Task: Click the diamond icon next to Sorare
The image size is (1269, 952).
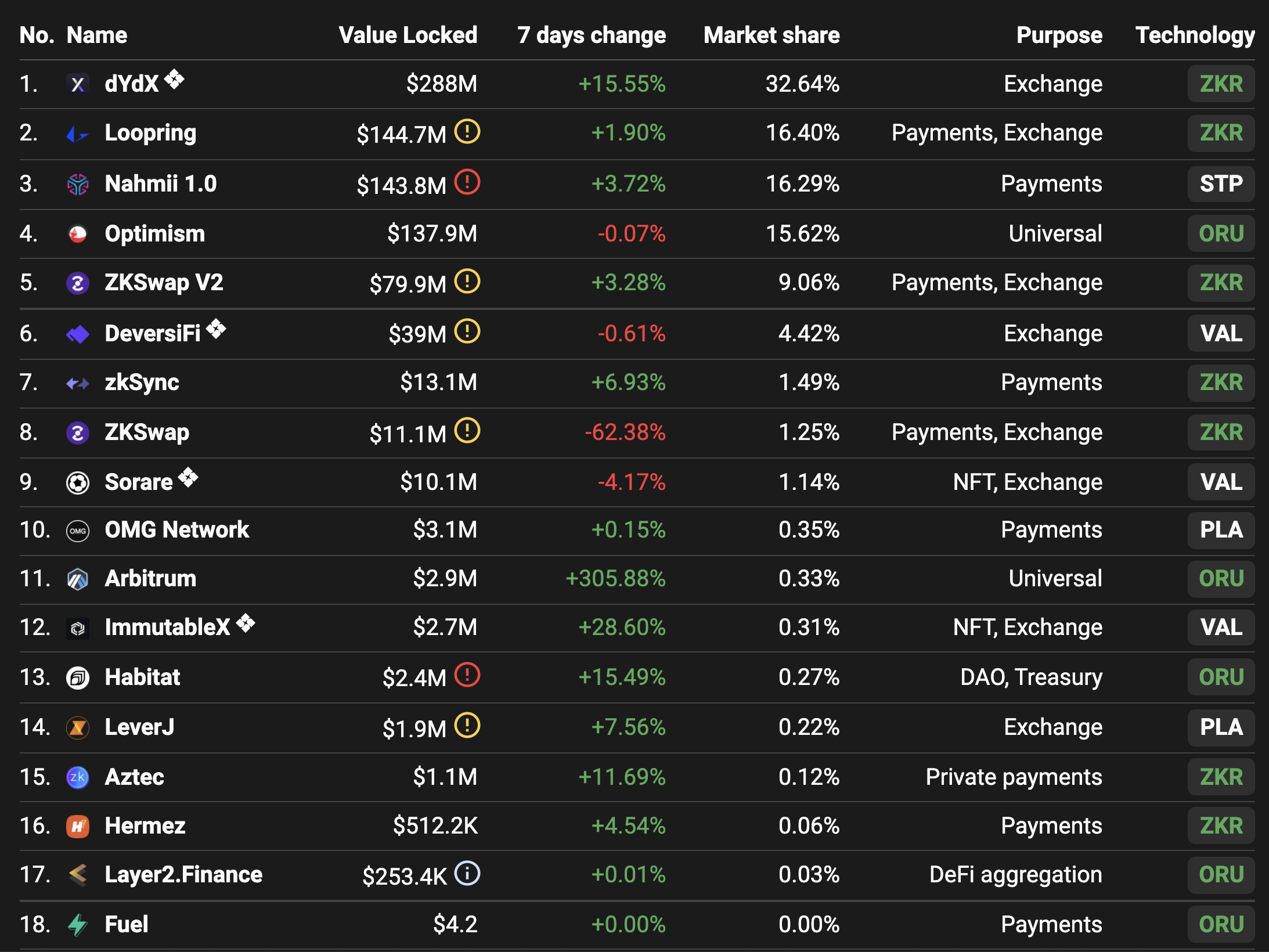Action: click(x=188, y=477)
